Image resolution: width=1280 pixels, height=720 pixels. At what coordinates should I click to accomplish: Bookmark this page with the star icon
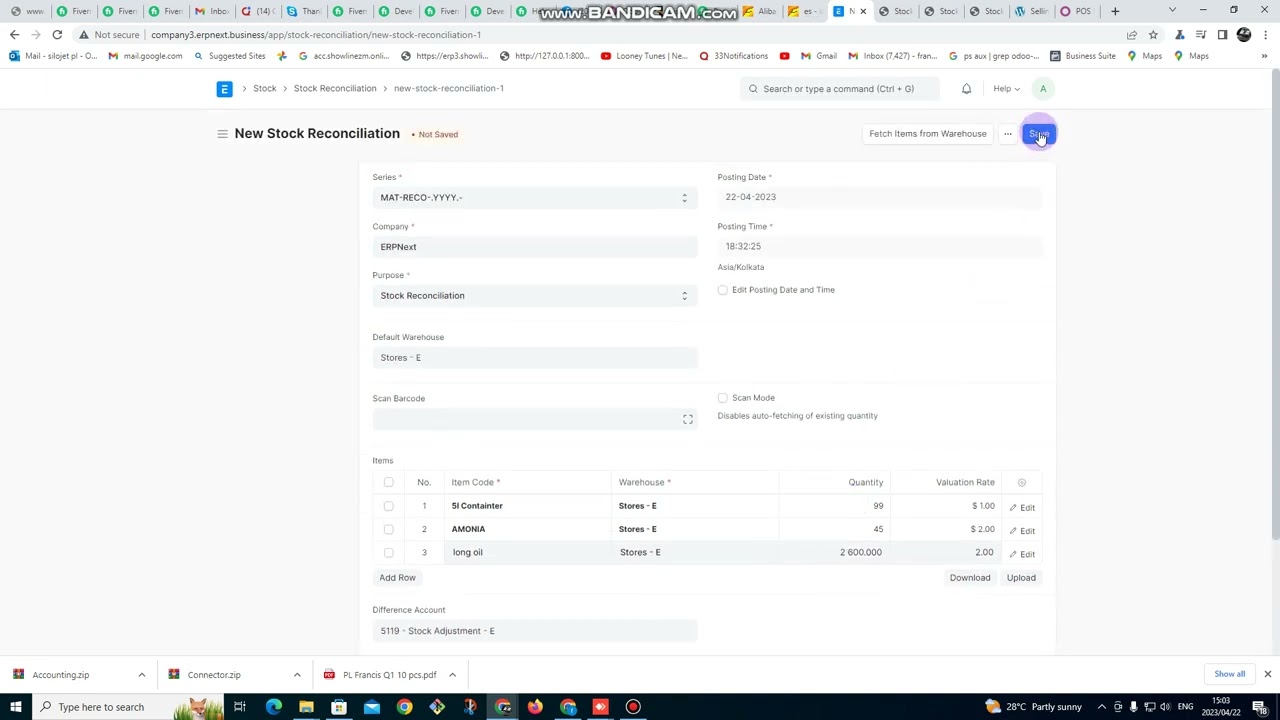(1153, 35)
